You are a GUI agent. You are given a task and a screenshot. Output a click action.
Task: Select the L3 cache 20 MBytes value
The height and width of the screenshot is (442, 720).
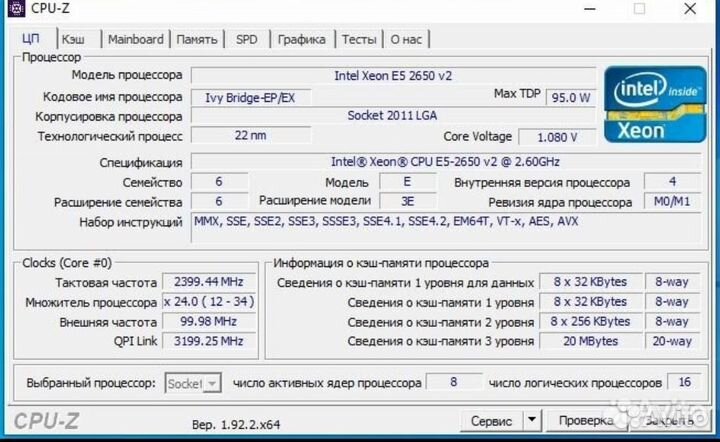tap(590, 341)
